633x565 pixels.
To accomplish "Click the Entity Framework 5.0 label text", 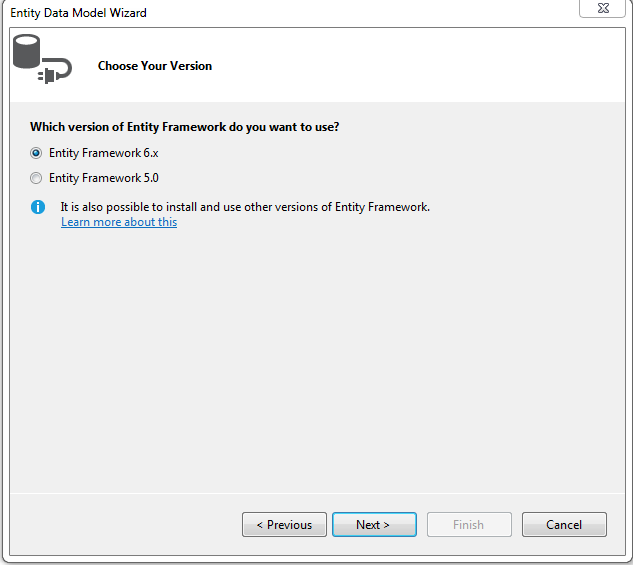I will click(x=104, y=178).
